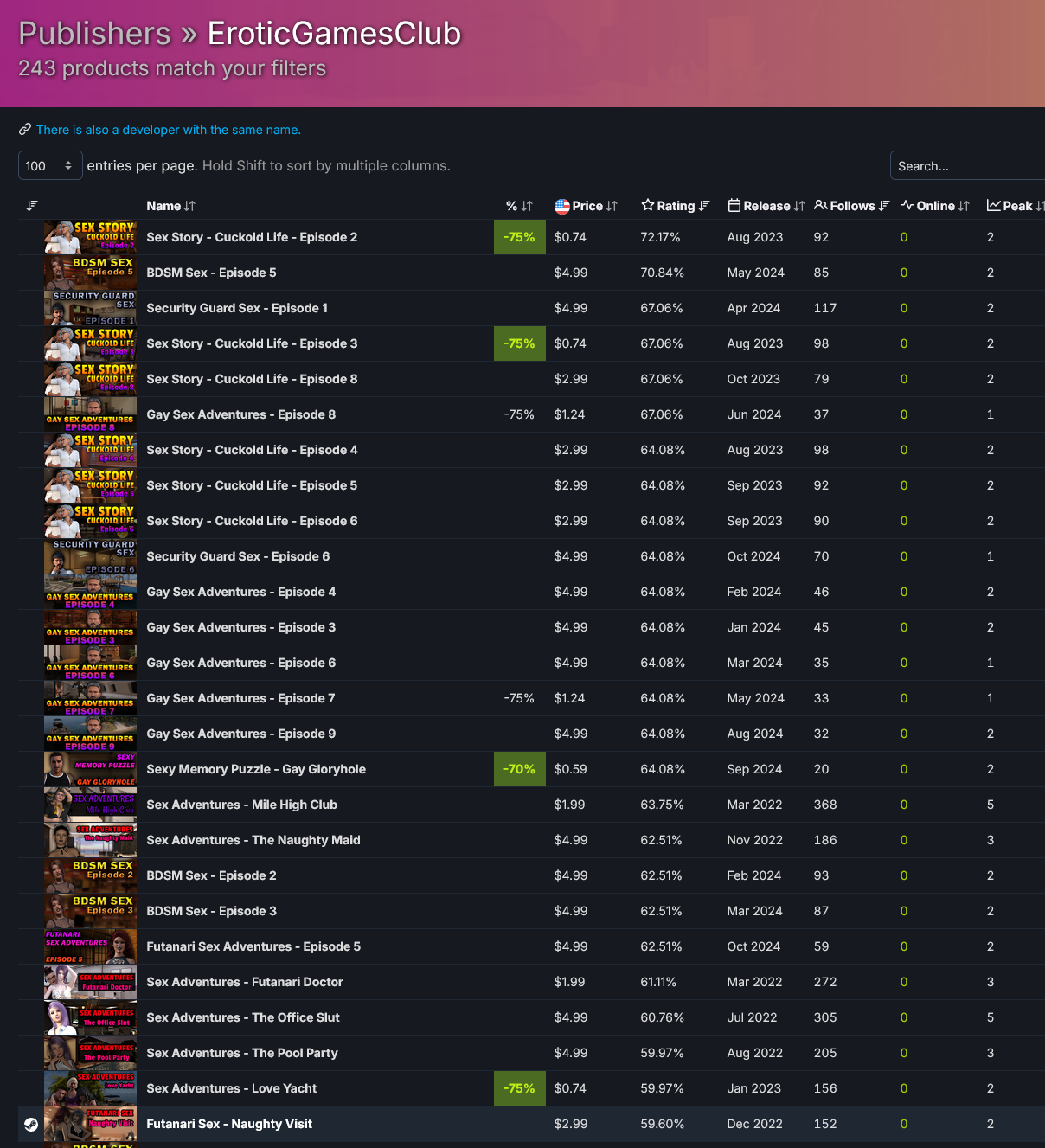Sort table by Follows column
Viewport: 1045px width, 1148px height.
coord(851,206)
